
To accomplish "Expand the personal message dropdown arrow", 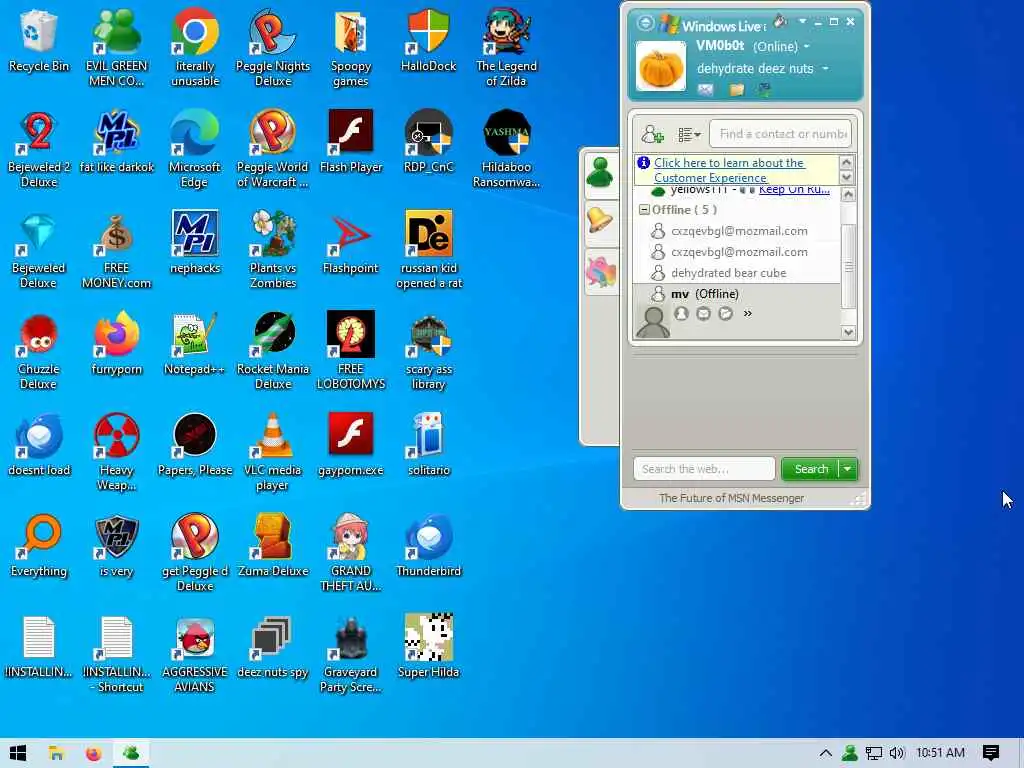I will 825,69.
